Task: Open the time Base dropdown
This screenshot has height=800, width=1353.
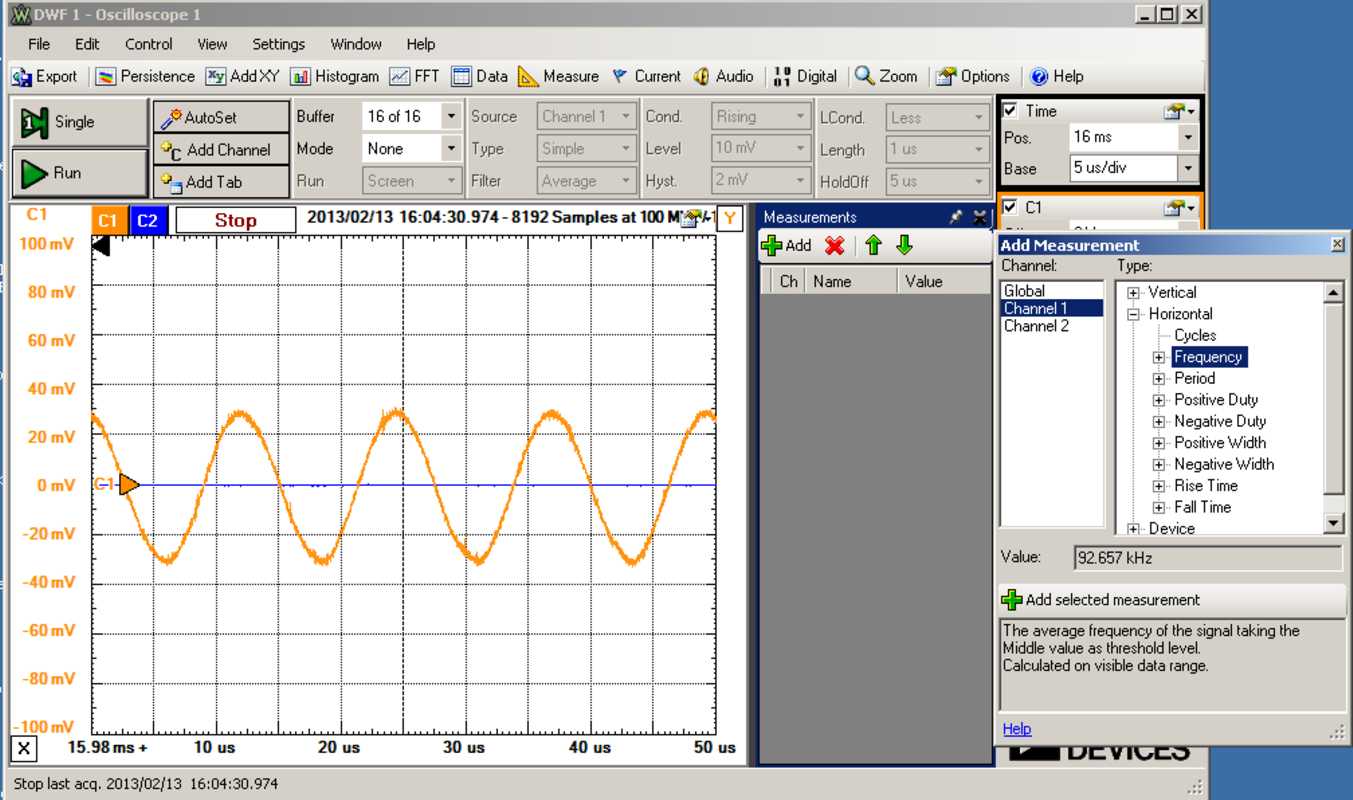Action: [1188, 169]
